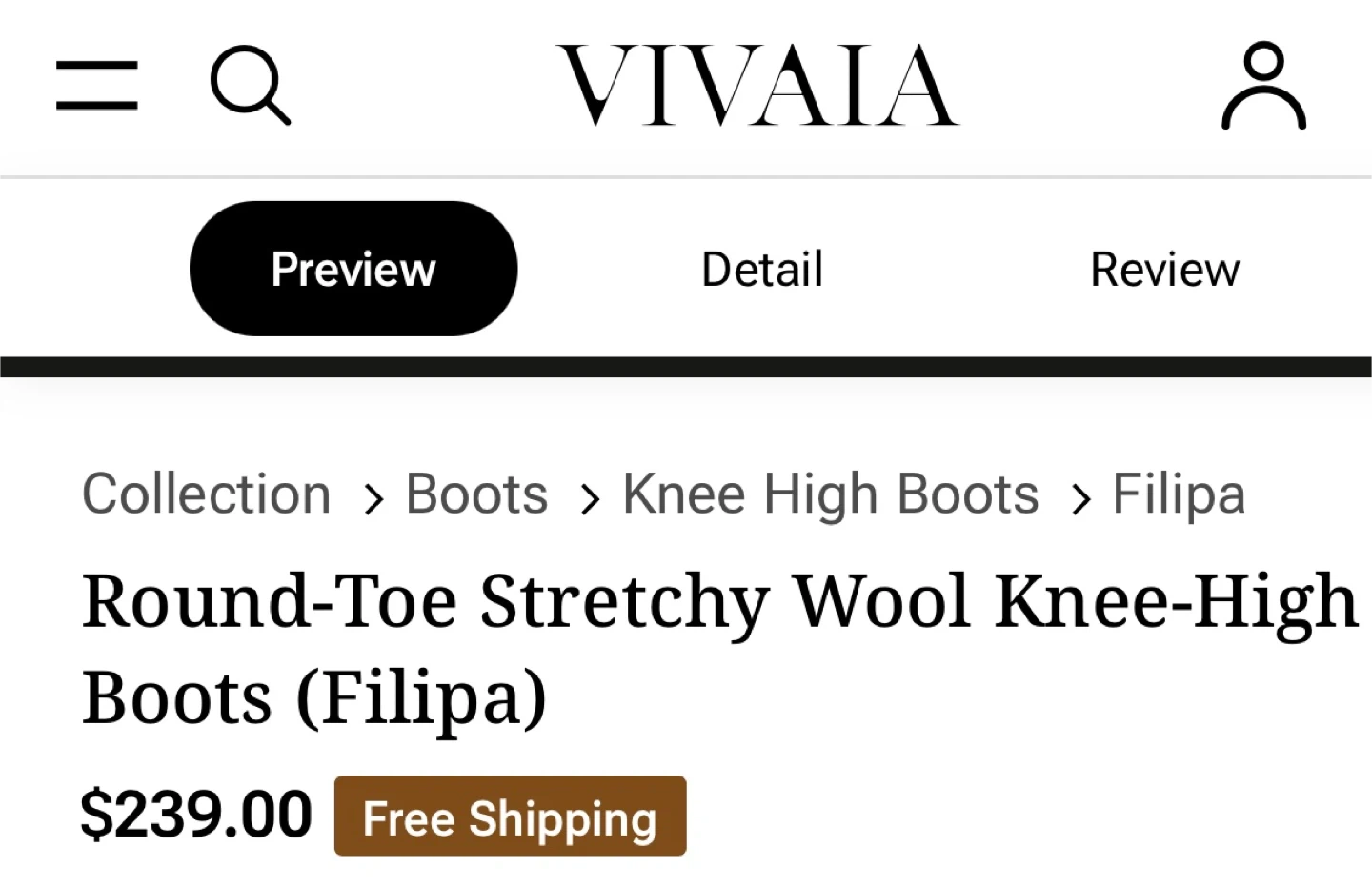The image size is (1372, 887).
Task: Select the Preview tab
Action: 353,269
